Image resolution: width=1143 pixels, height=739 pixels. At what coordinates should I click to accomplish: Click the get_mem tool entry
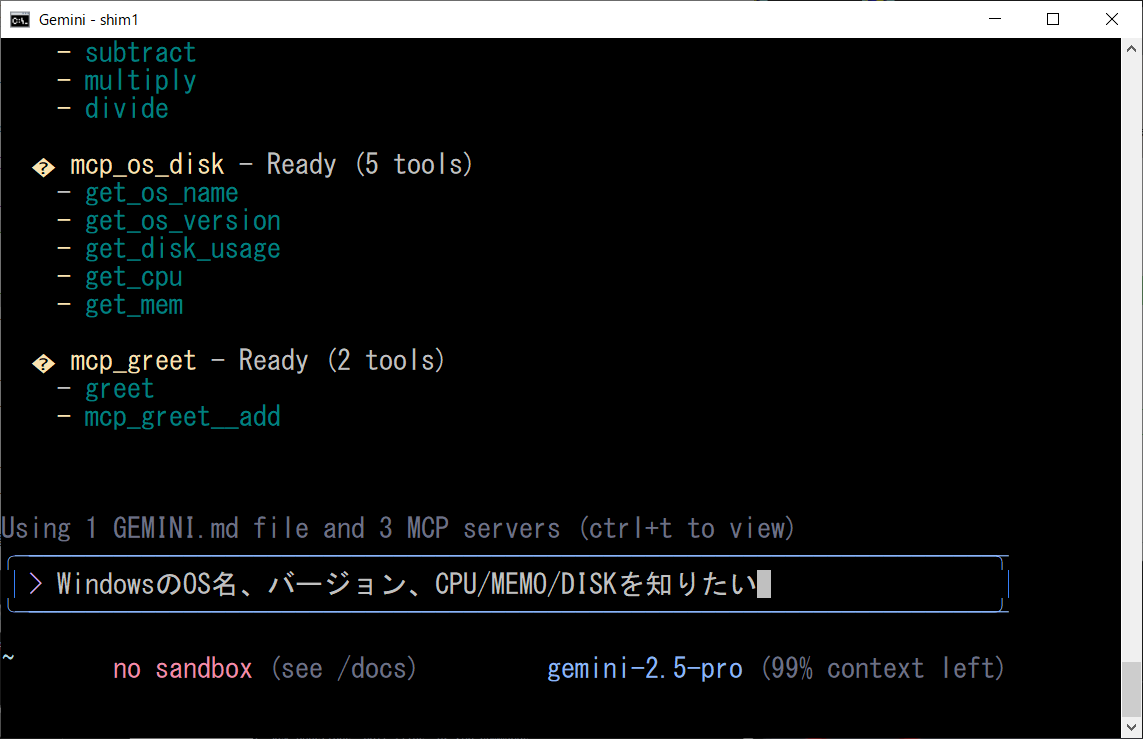pyautogui.click(x=133, y=305)
